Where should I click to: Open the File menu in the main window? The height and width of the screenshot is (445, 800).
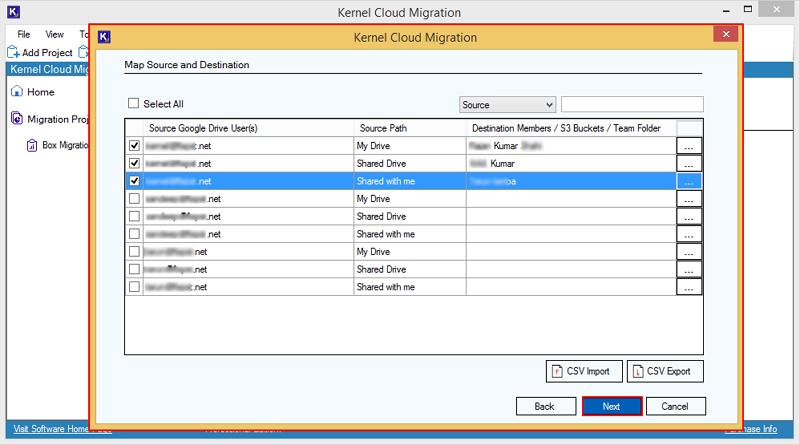point(23,34)
